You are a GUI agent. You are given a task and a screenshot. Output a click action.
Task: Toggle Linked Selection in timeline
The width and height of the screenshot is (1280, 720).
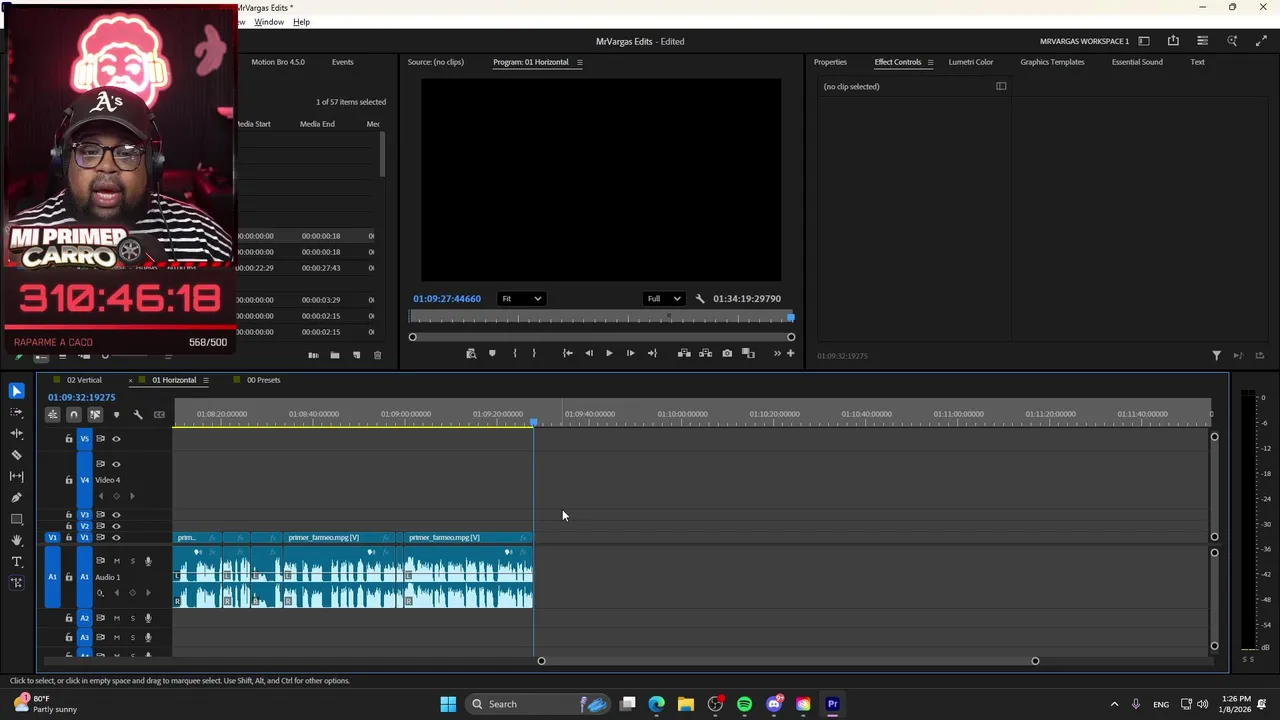(95, 414)
